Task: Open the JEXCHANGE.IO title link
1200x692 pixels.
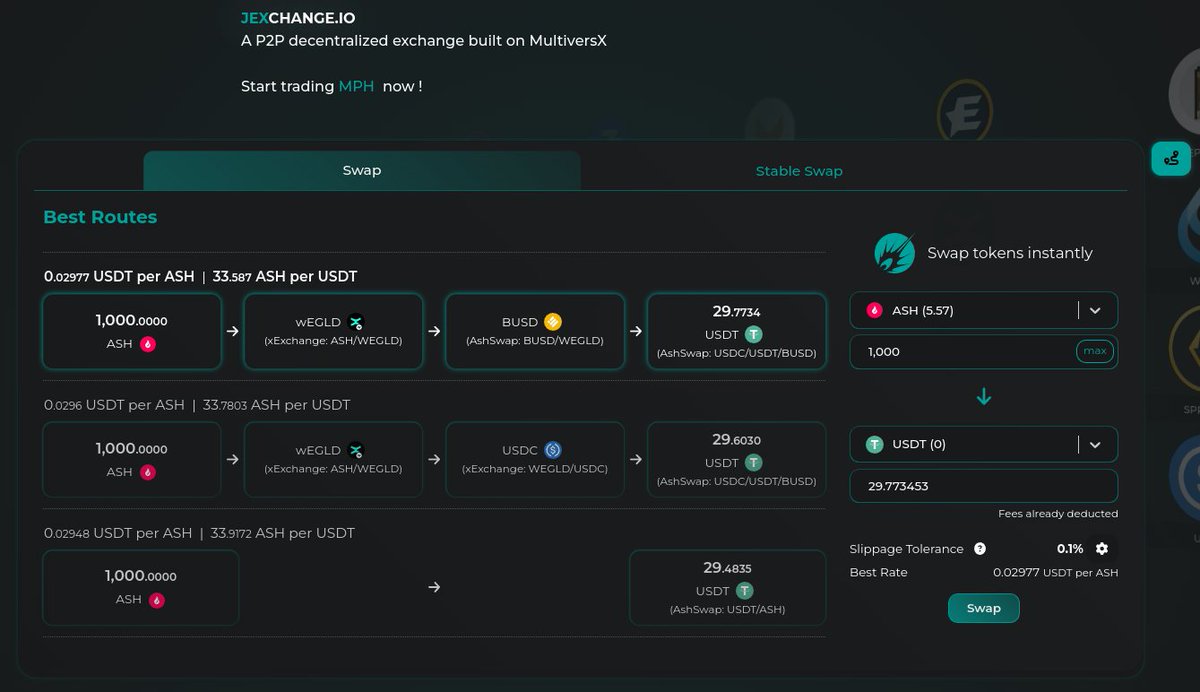Action: click(x=298, y=18)
